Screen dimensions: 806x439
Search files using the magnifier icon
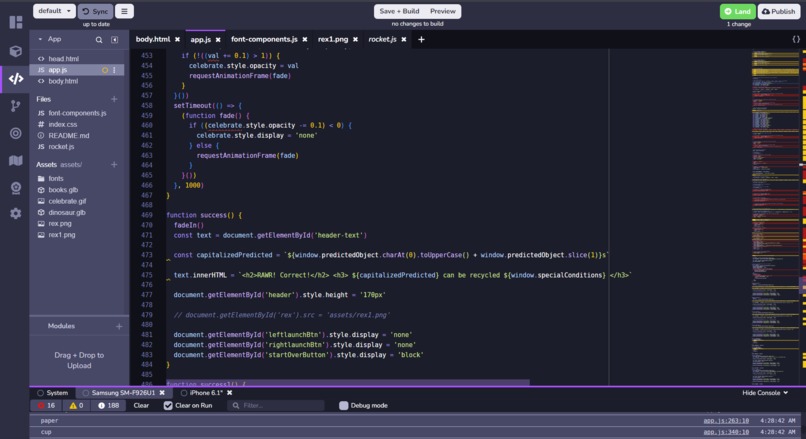(99, 40)
